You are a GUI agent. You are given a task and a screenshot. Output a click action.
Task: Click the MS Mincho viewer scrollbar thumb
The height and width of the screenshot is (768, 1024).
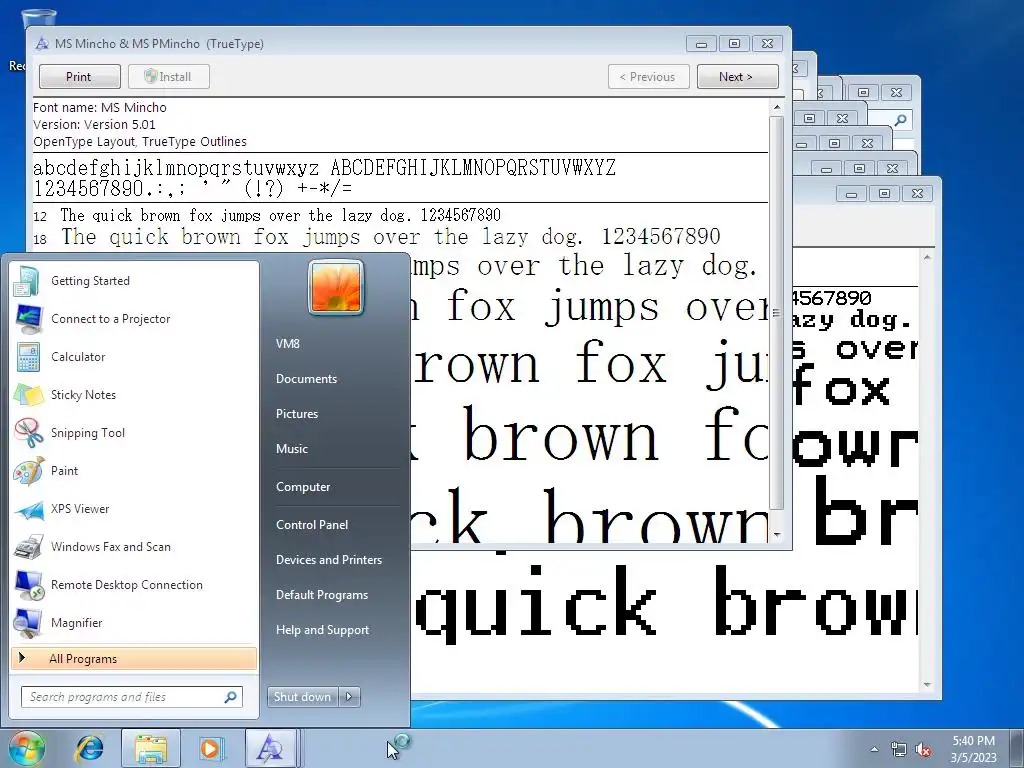(x=776, y=313)
